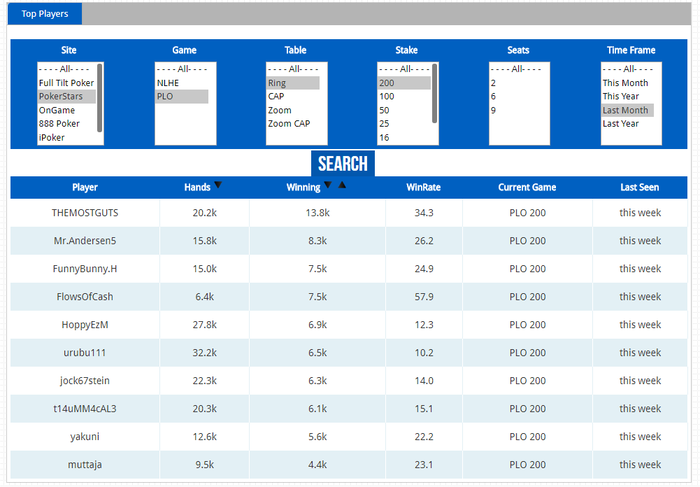Screen dimensions: 700x487
Task: Click the Last Seen column header
Action: [639, 187]
